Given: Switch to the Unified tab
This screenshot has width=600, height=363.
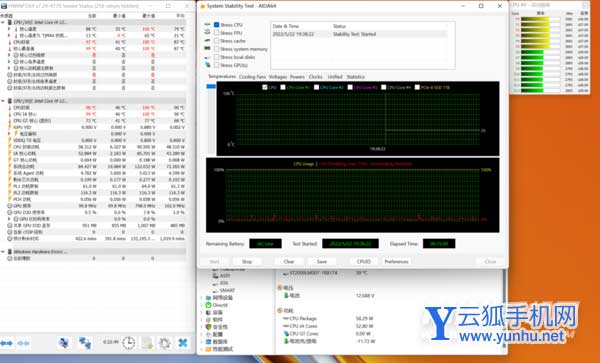Looking at the screenshot, I should [335, 77].
